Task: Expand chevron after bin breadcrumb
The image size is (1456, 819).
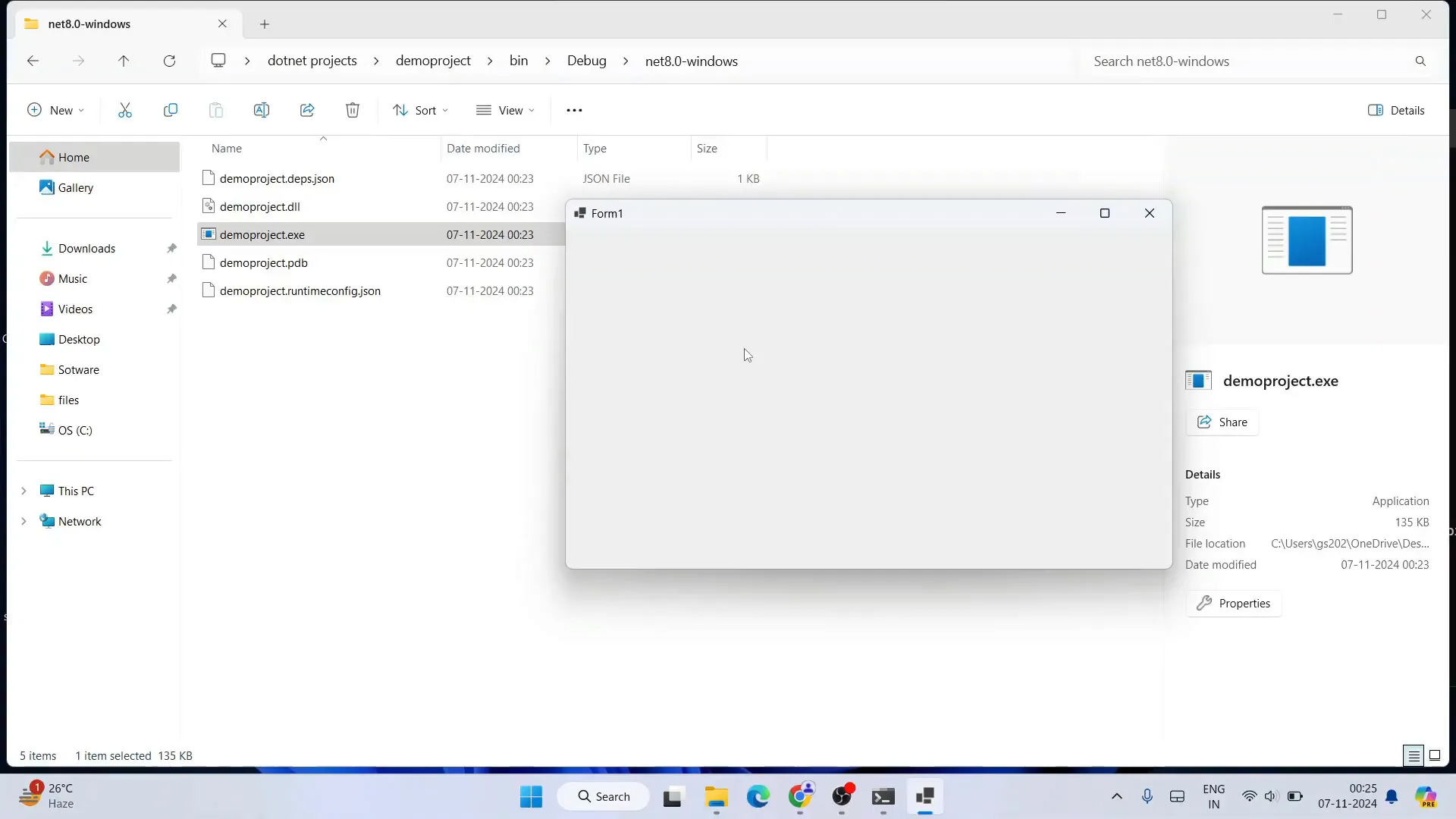Action: [548, 61]
